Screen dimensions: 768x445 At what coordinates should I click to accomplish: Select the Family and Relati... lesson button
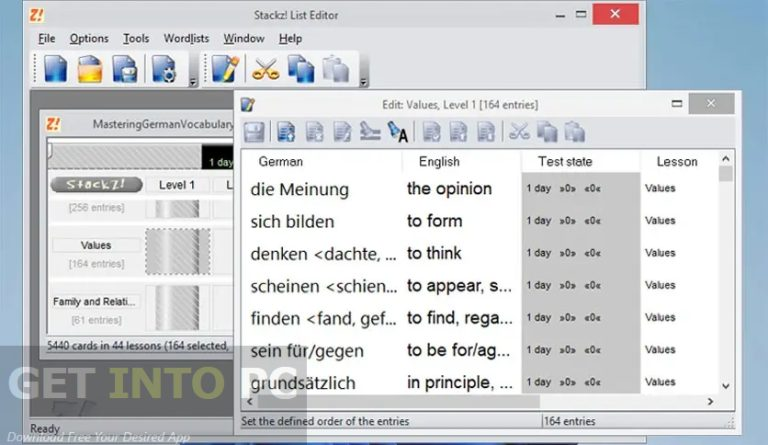click(x=96, y=302)
